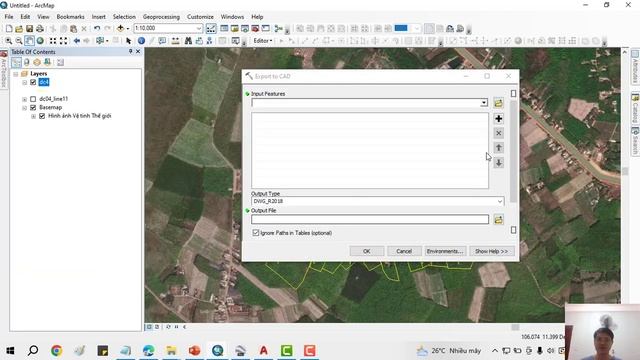Toggle visibility of dc4 layer
The image size is (640, 360).
33,82
